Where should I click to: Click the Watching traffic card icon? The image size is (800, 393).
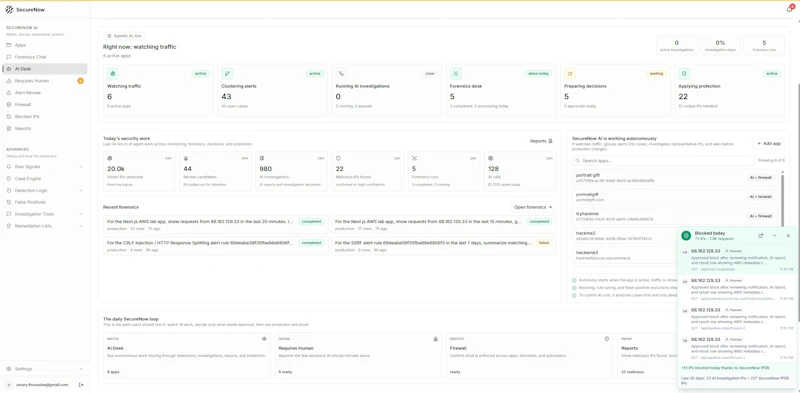(113, 73)
